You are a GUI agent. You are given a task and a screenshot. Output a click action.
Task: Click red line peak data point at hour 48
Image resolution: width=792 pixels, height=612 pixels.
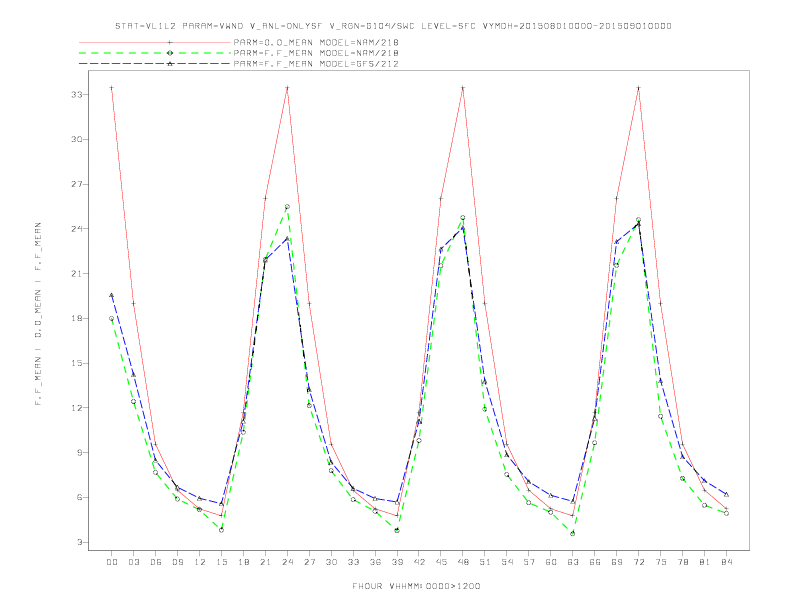click(x=463, y=88)
